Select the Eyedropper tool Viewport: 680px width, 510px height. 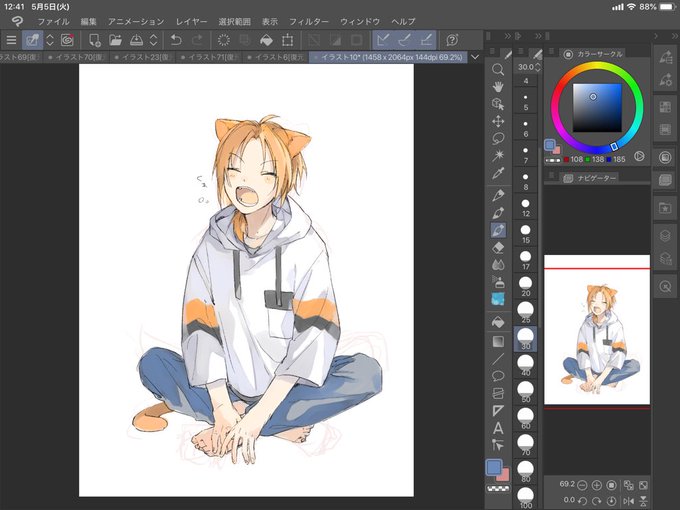[498, 173]
